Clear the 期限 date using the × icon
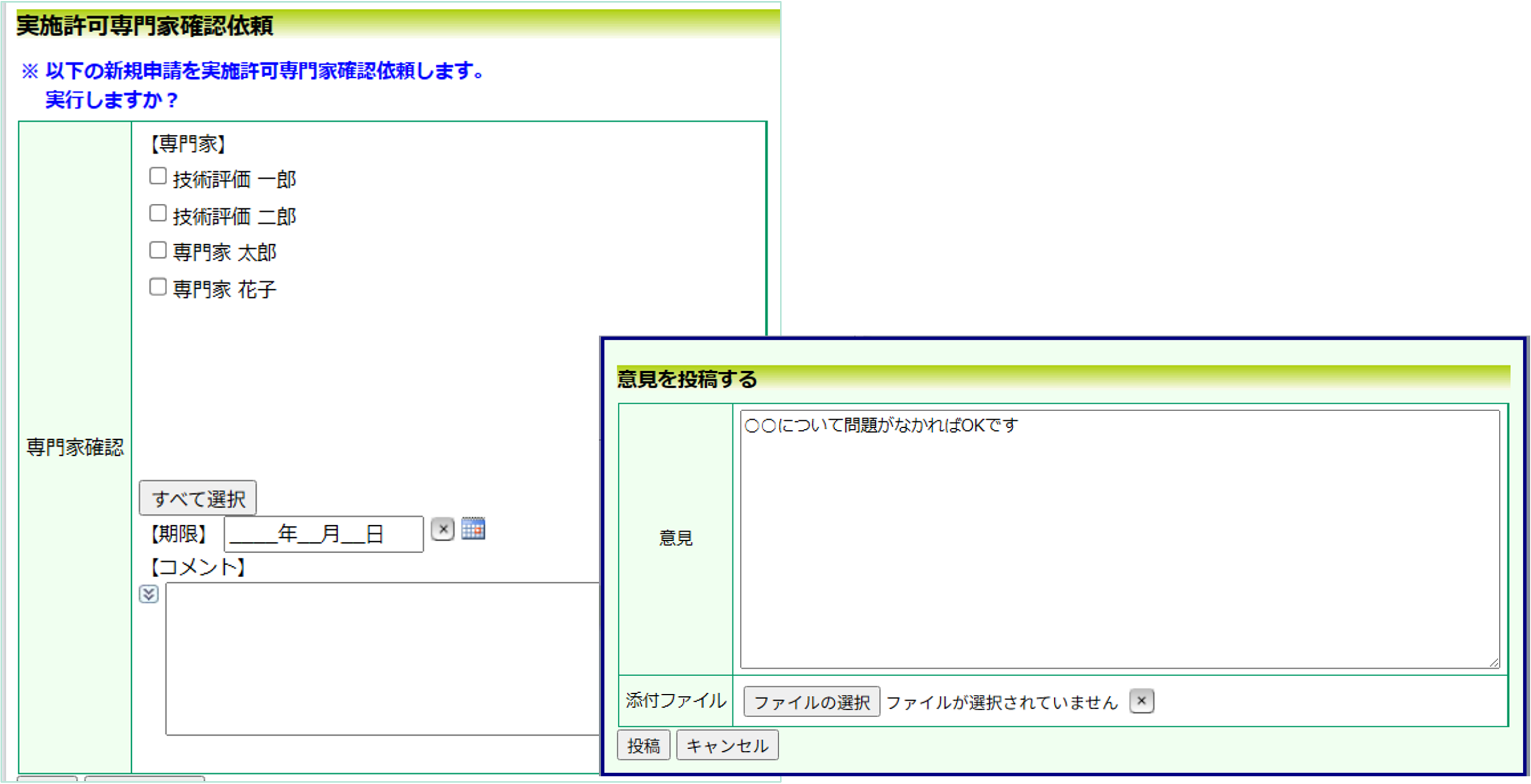 click(443, 530)
